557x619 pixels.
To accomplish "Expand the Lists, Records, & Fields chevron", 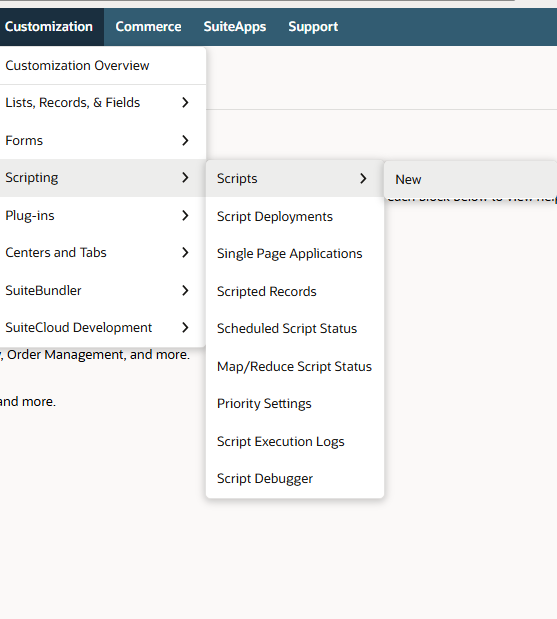I will [185, 103].
